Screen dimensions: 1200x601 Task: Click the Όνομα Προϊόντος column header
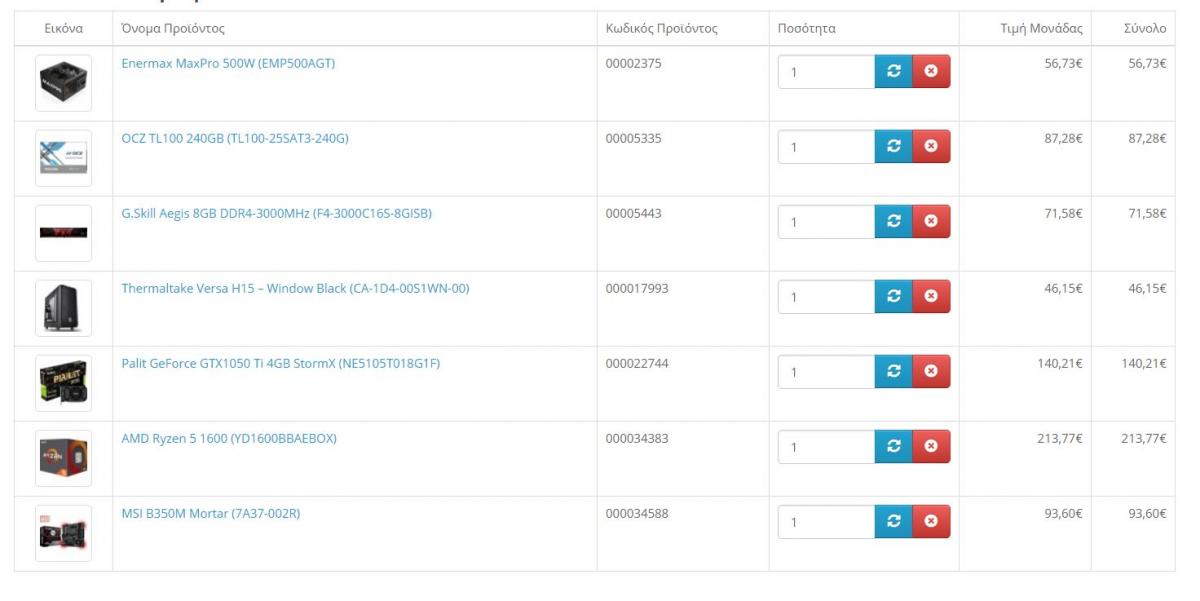173,28
